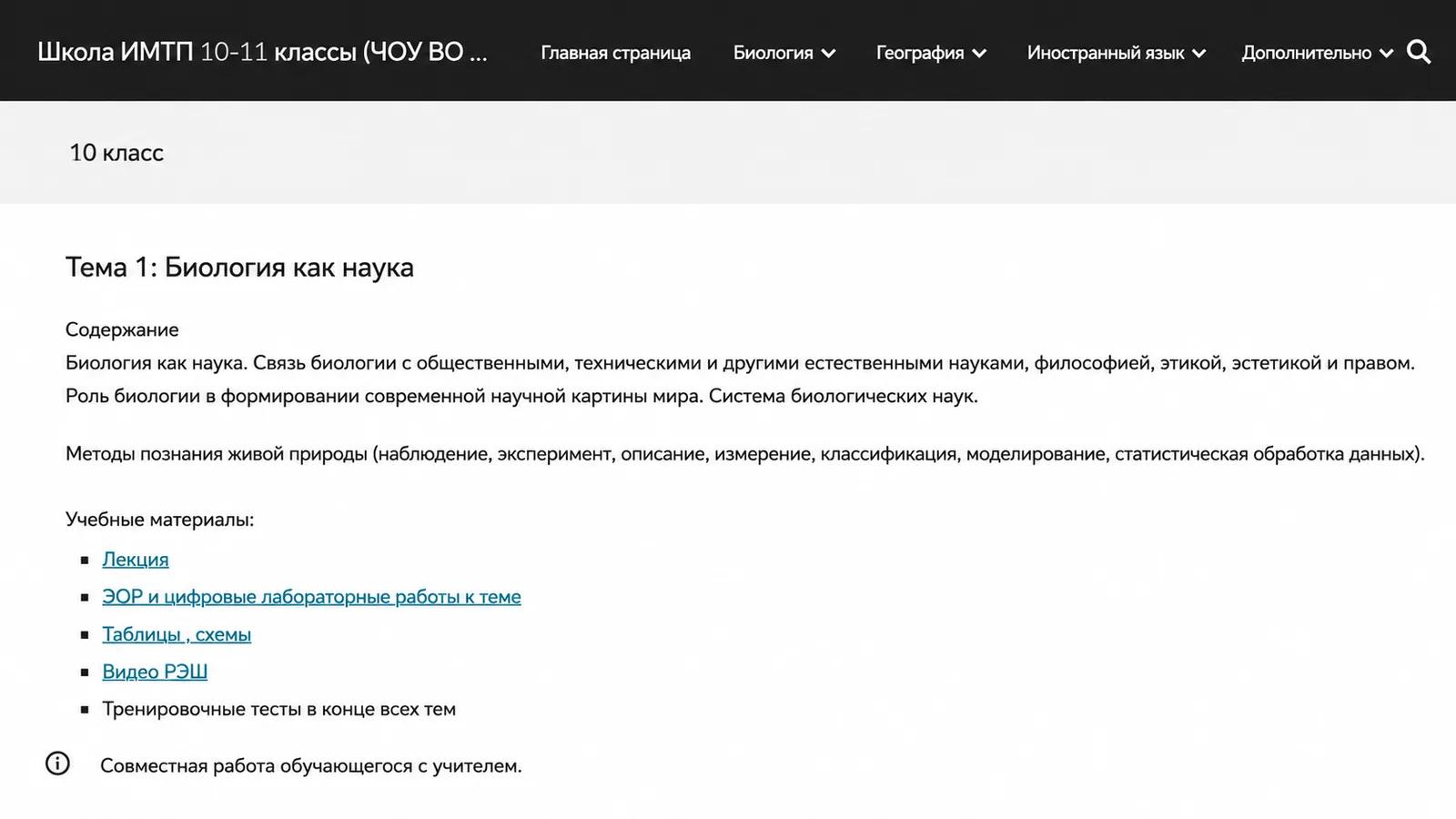Expand the География dropdown chevron
1456x819 pixels.
pos(979,54)
